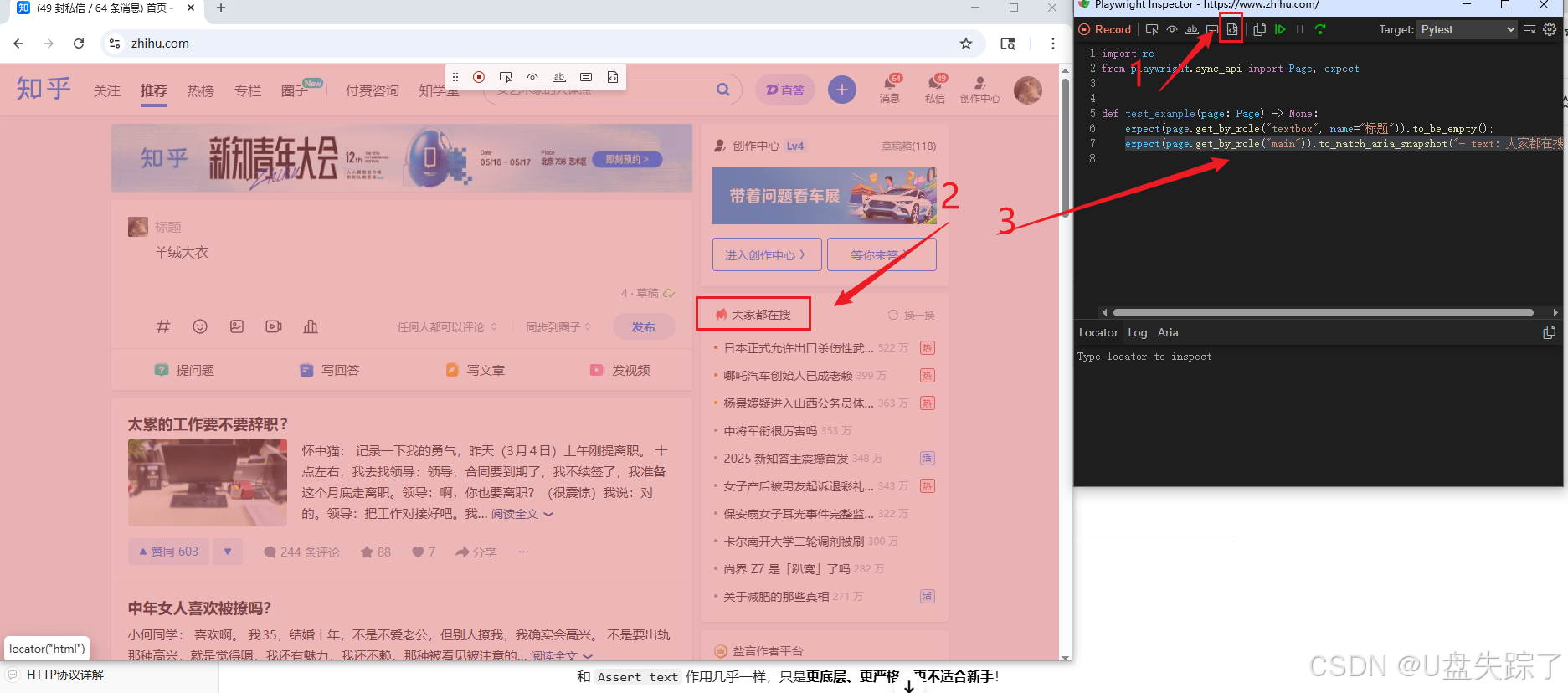Insert hashtag topic icon in editor
The image size is (1568, 693).
tap(163, 326)
